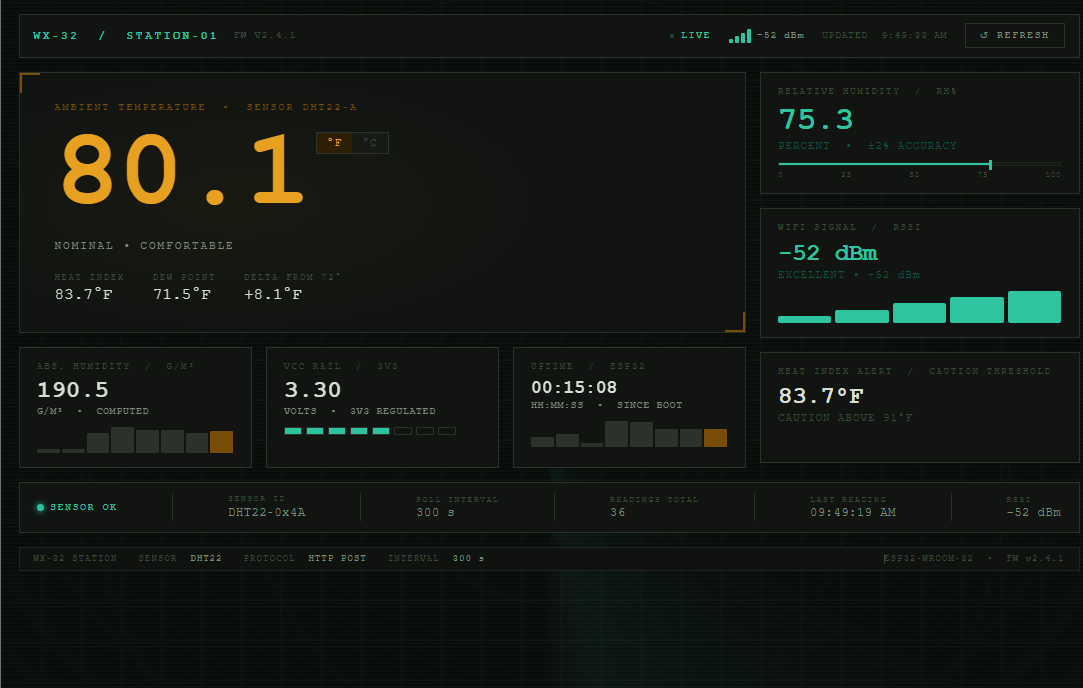
Task: Click the Updated 9:49:33 AM timestamp
Action: 884,35
